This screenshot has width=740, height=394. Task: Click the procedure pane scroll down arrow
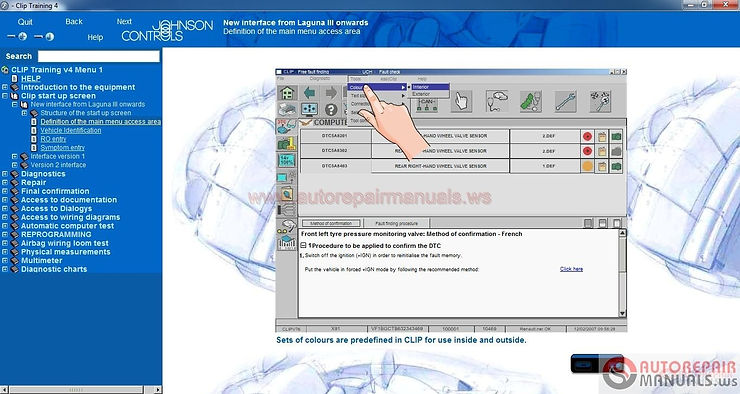coord(622,313)
